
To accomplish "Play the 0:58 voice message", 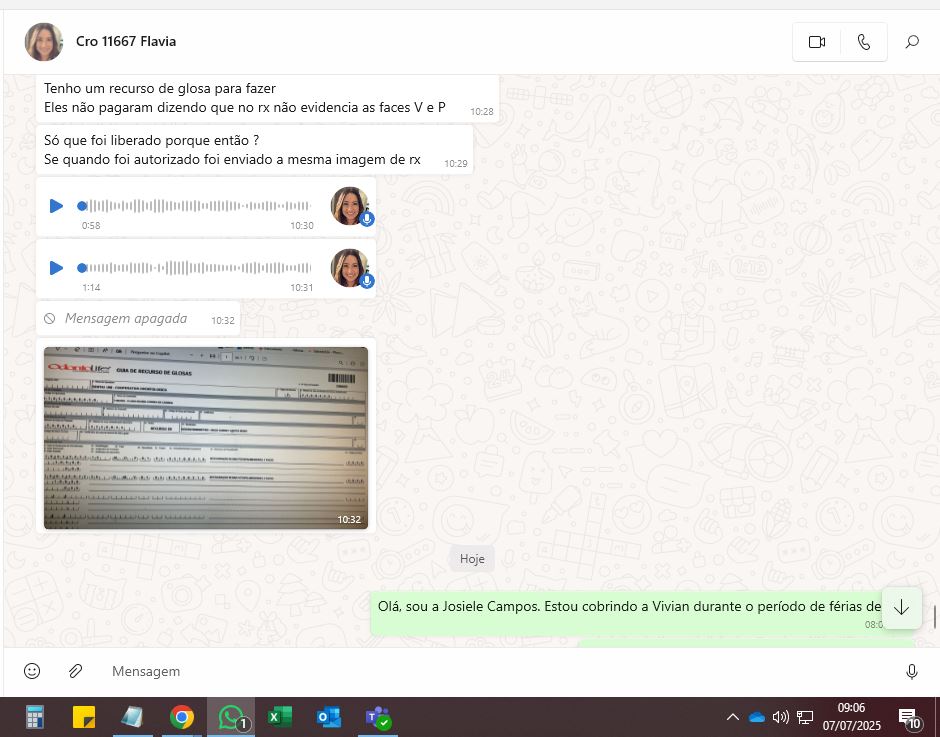I will point(56,206).
